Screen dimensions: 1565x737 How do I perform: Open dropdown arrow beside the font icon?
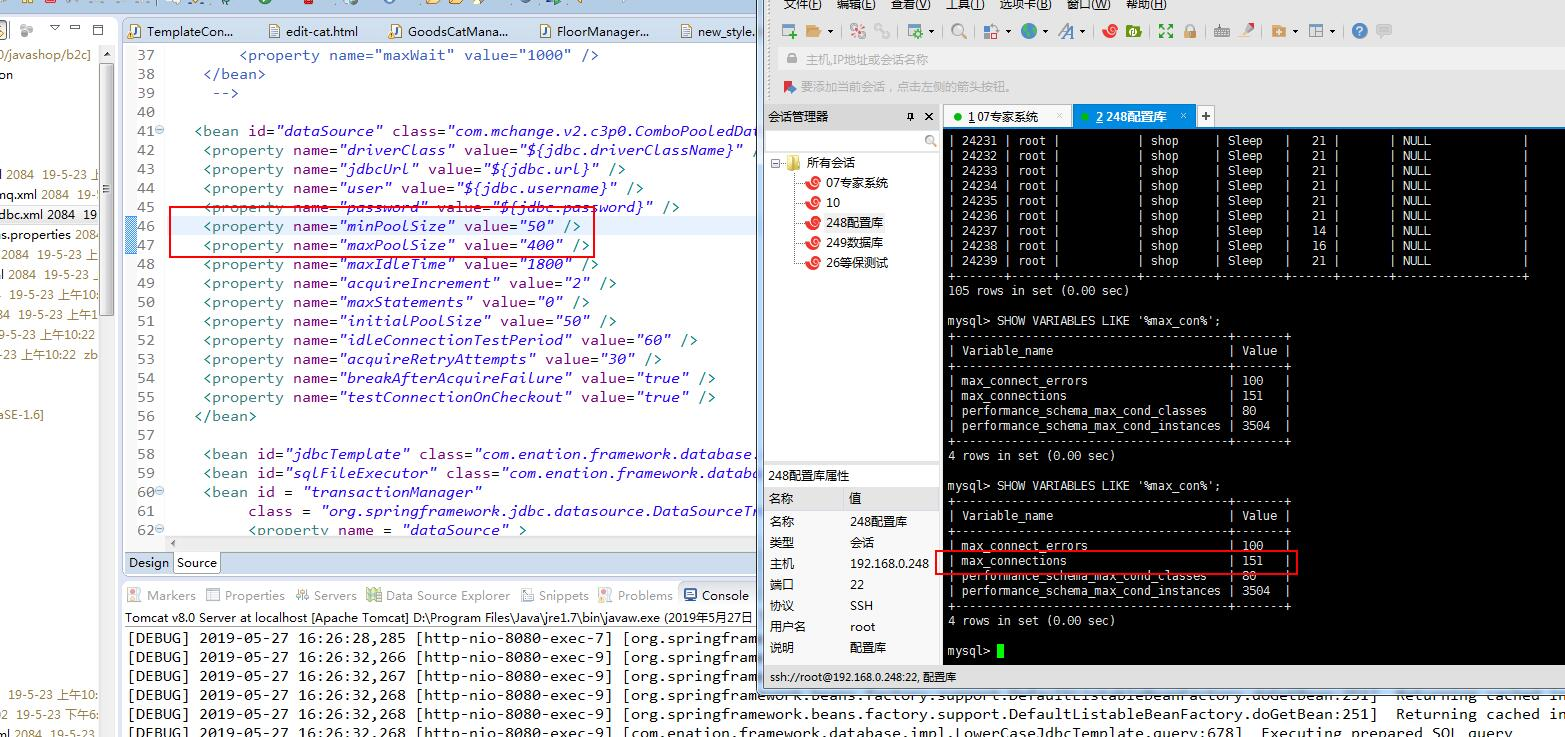[1082, 31]
